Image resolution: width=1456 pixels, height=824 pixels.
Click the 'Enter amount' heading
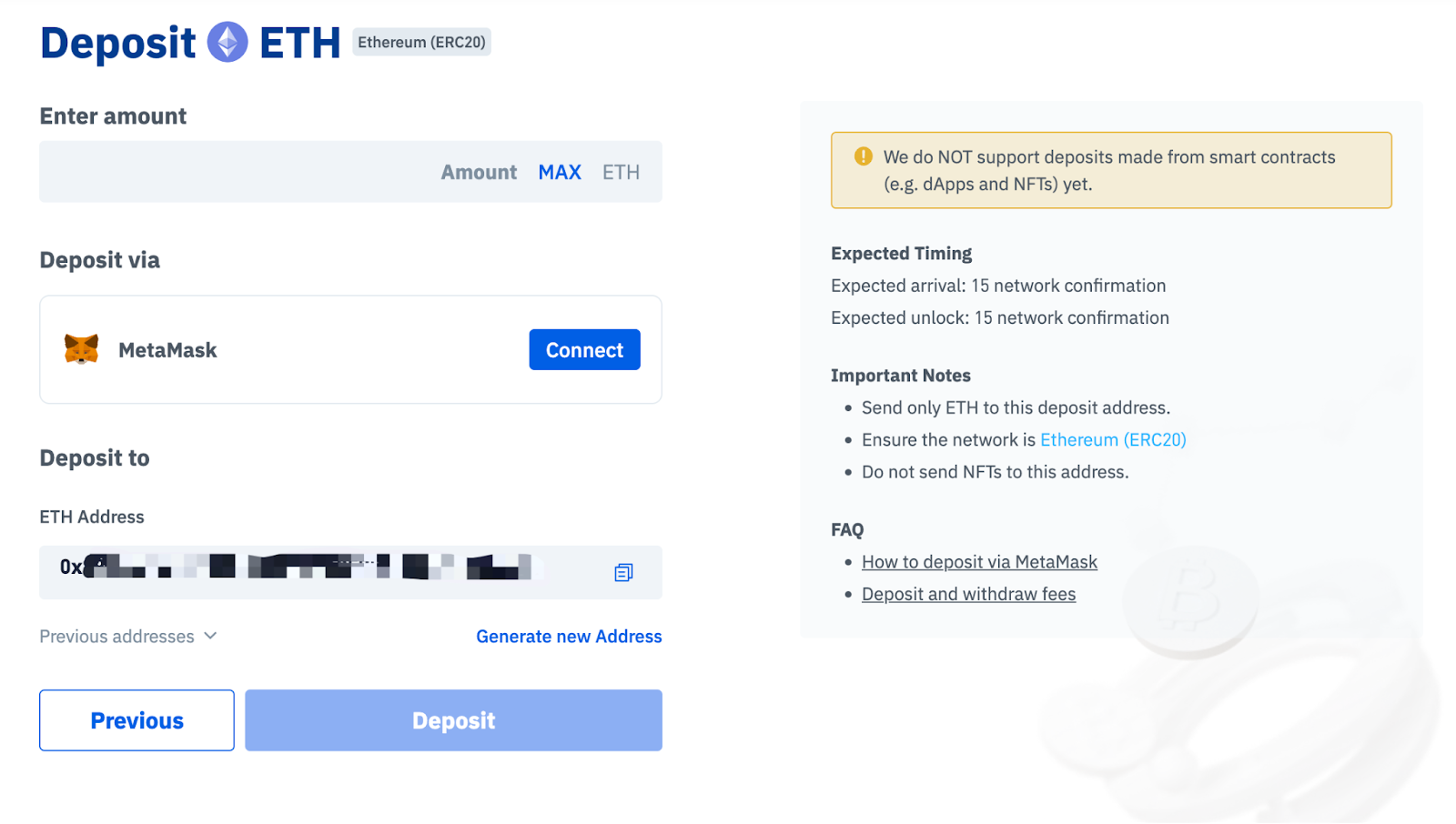[113, 116]
